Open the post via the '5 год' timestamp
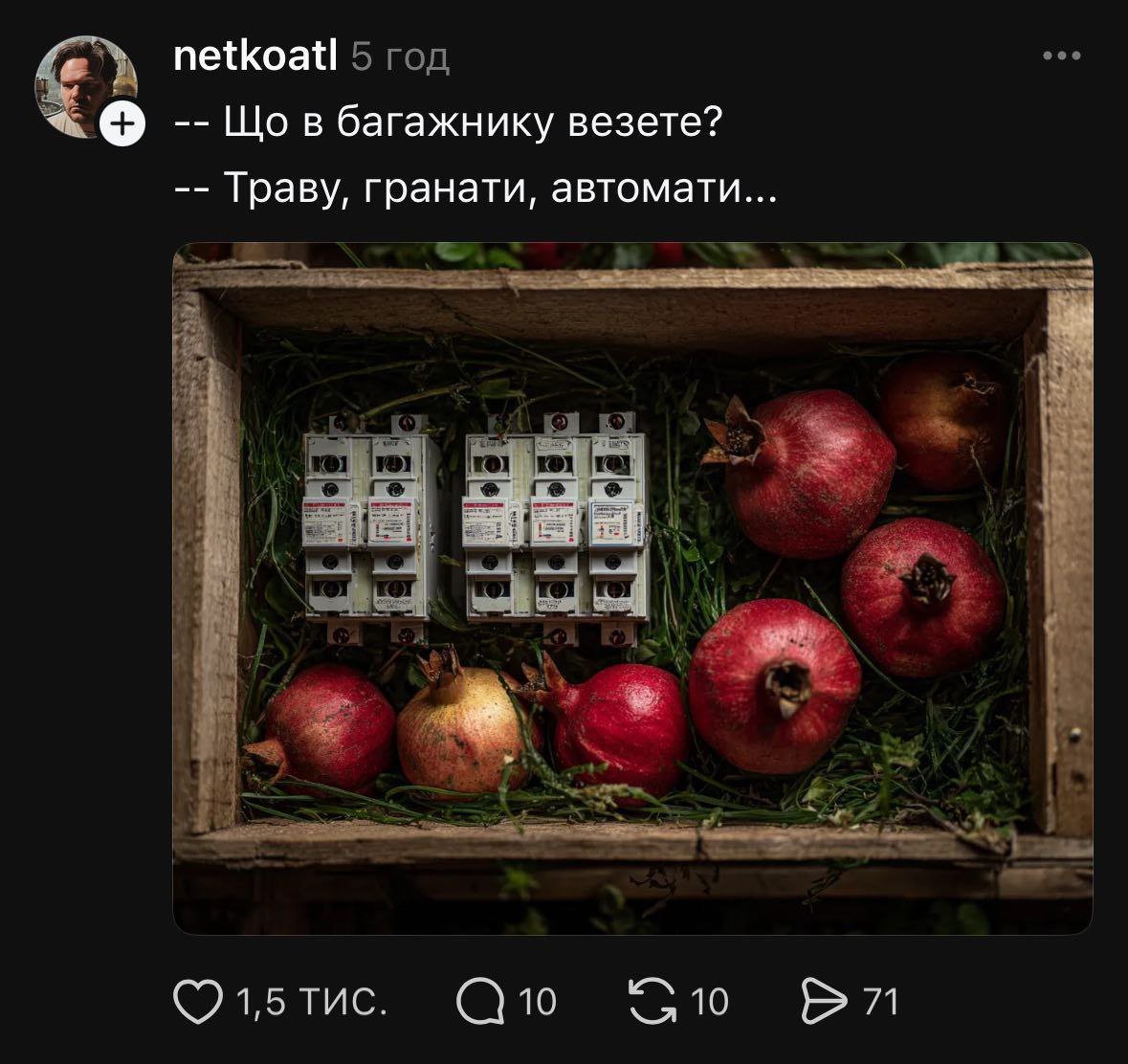This screenshot has height=1064, width=1128. pyautogui.click(x=400, y=57)
